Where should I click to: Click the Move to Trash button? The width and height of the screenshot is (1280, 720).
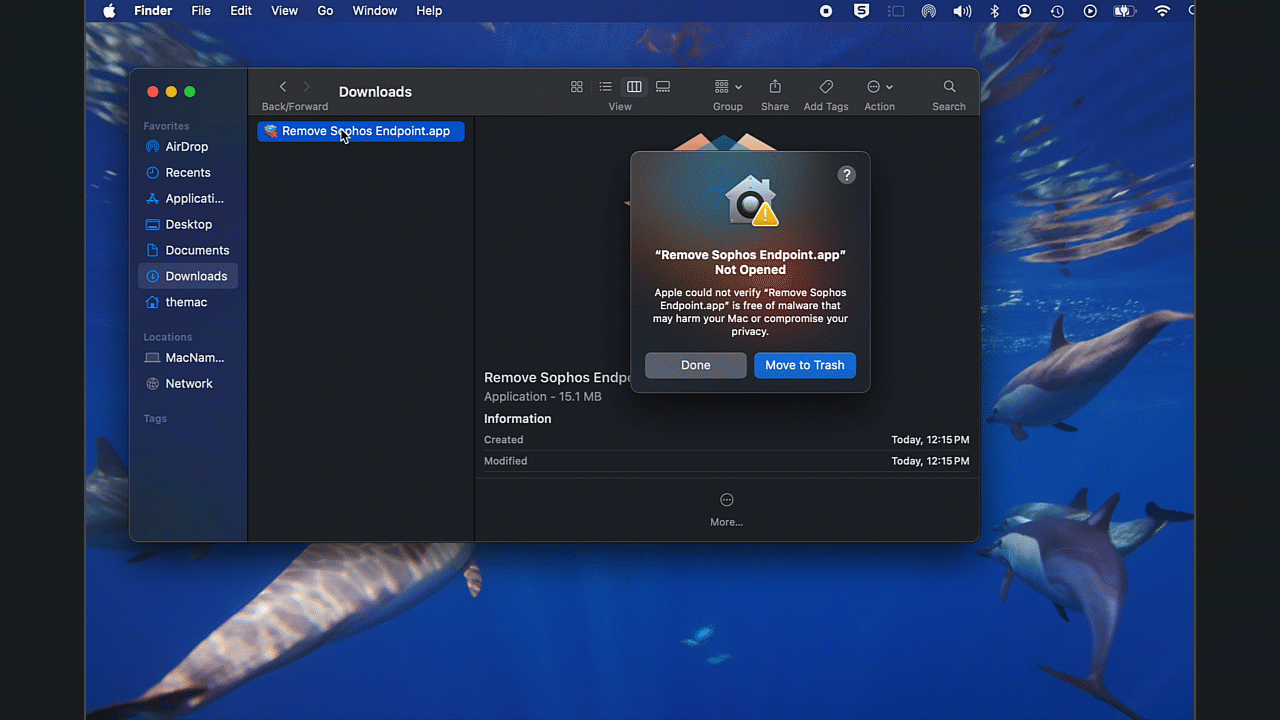[804, 365]
